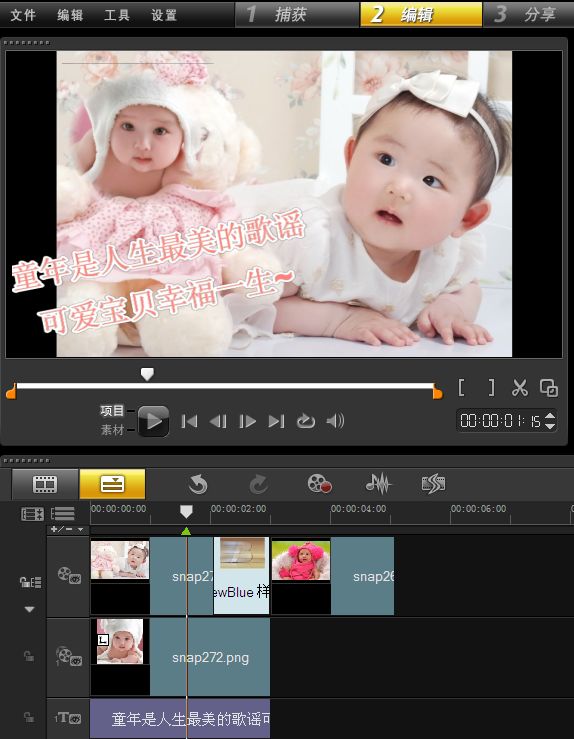574x739 pixels.
Task: Open the system volume control
Action: tap(335, 420)
